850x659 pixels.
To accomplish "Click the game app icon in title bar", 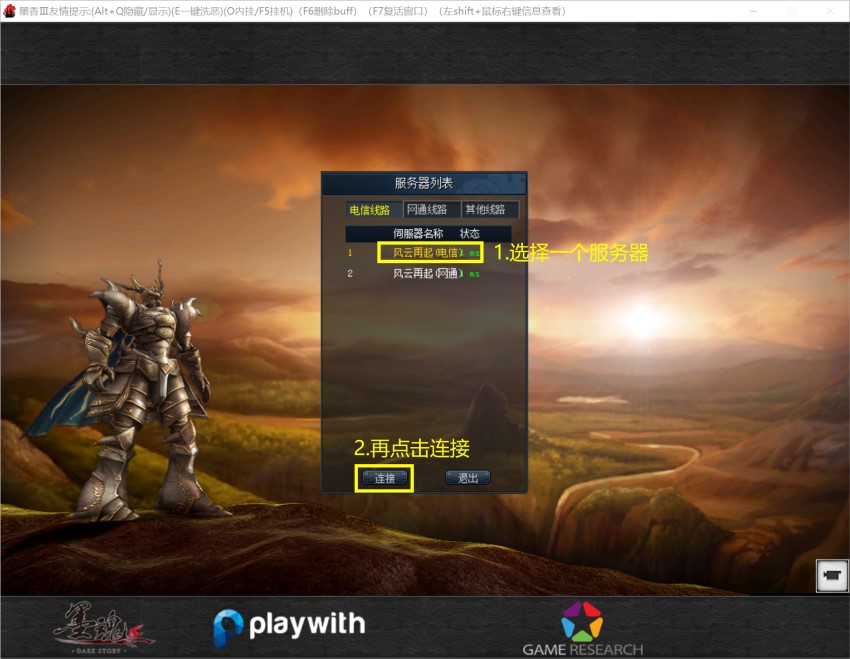I will [x=9, y=10].
